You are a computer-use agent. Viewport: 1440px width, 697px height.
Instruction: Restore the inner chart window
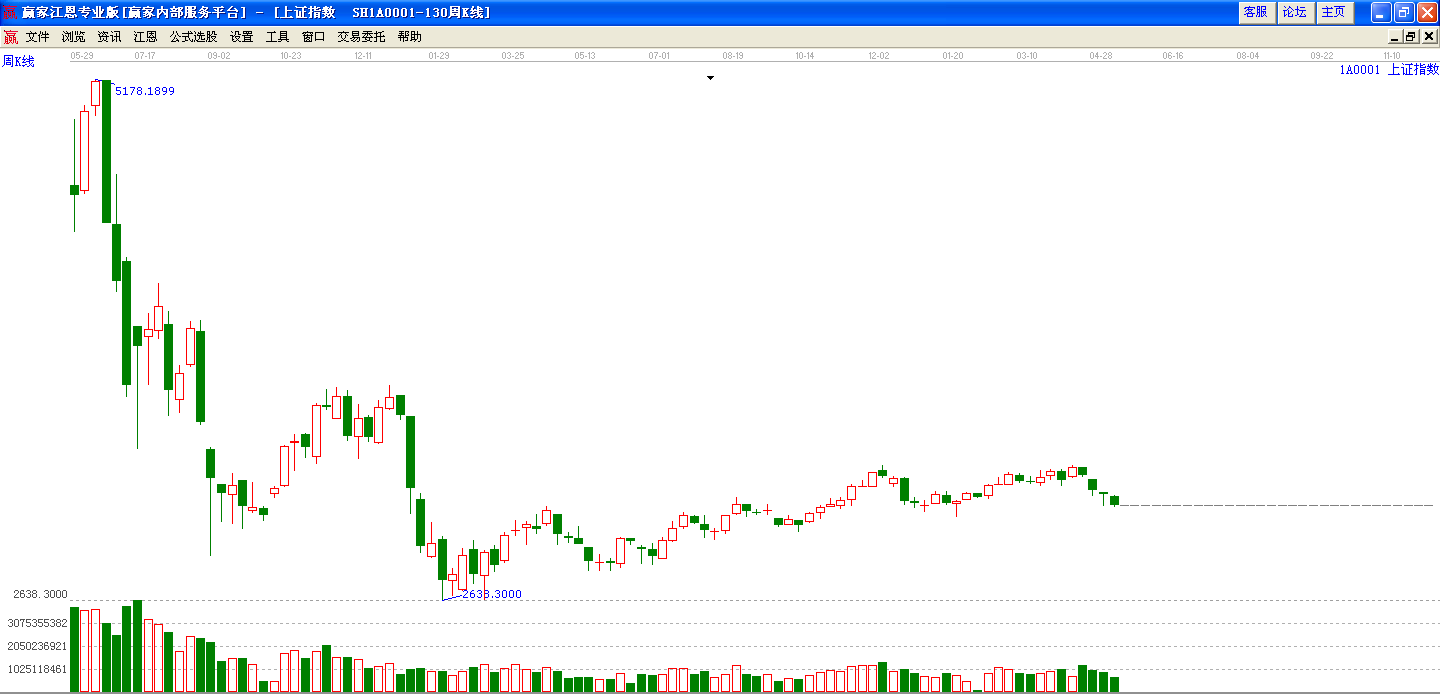[1411, 37]
